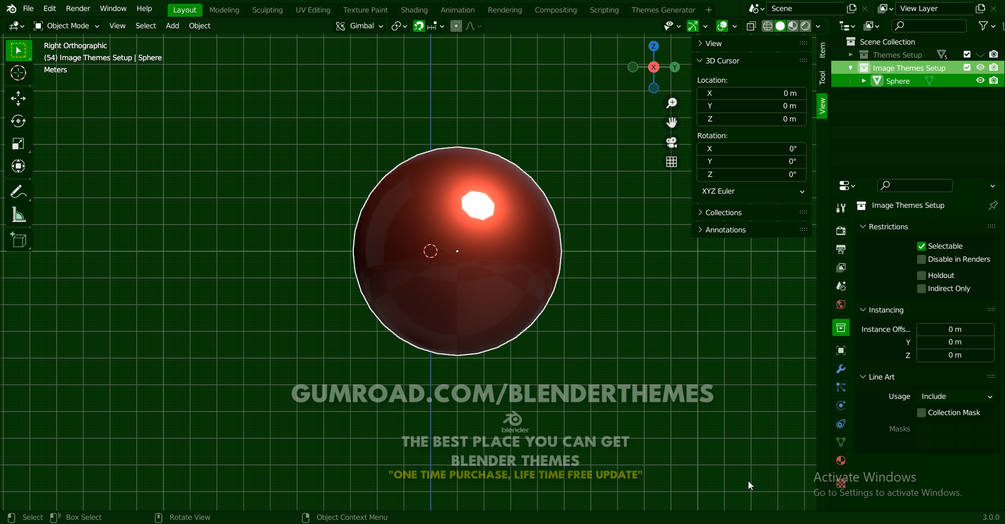This screenshot has width=1005, height=524.
Task: Open the Object Constraints tab icon
Action: coord(841,423)
